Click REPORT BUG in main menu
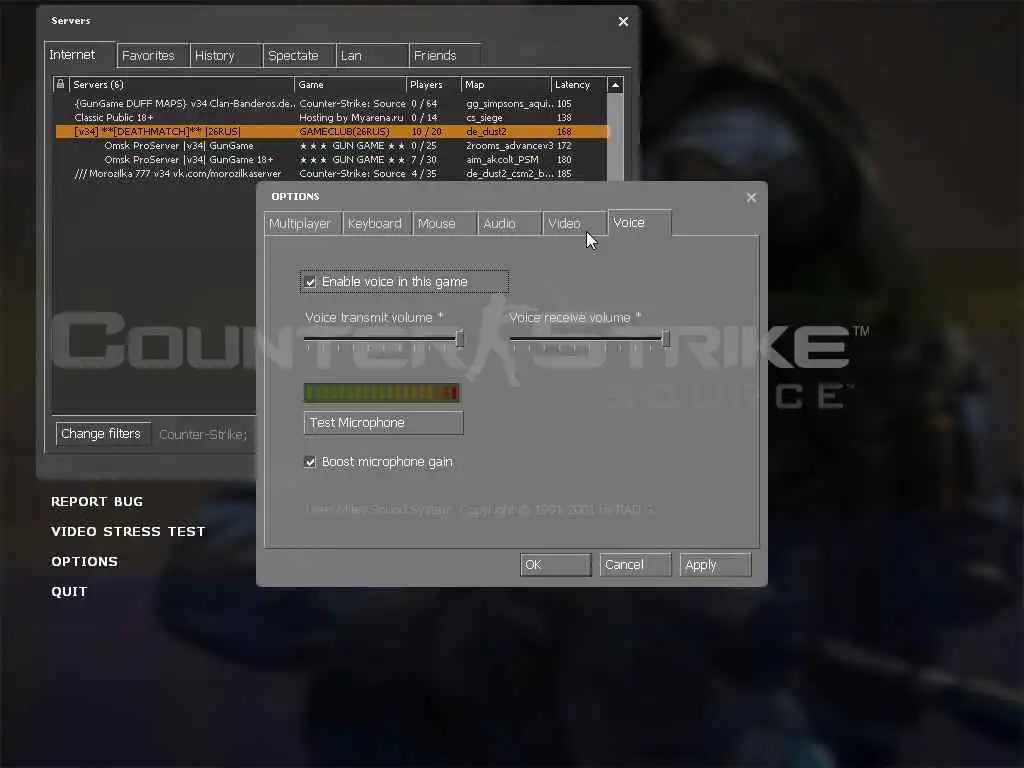 (97, 502)
